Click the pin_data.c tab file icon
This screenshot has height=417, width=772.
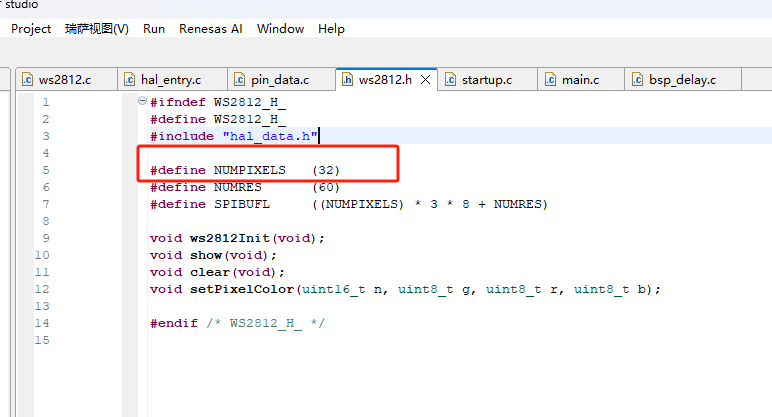point(239,80)
